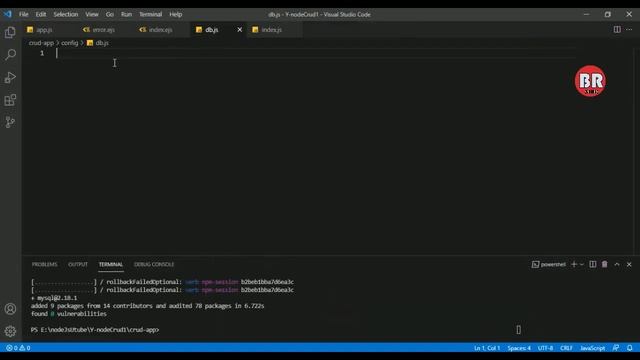Click the terminal prompt line

pos(95,330)
